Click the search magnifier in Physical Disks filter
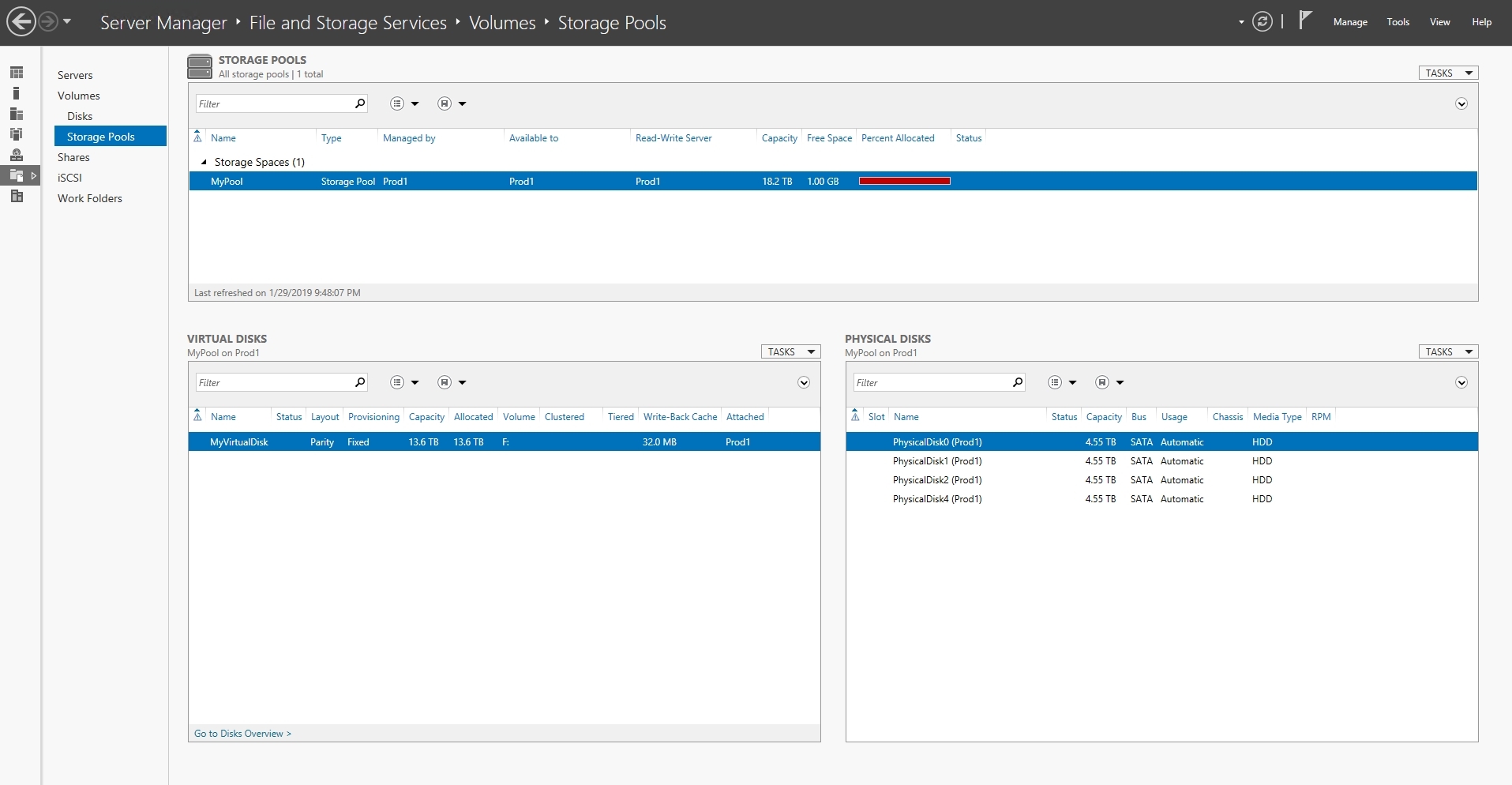Screen dimensions: 1512x785 point(1017,382)
